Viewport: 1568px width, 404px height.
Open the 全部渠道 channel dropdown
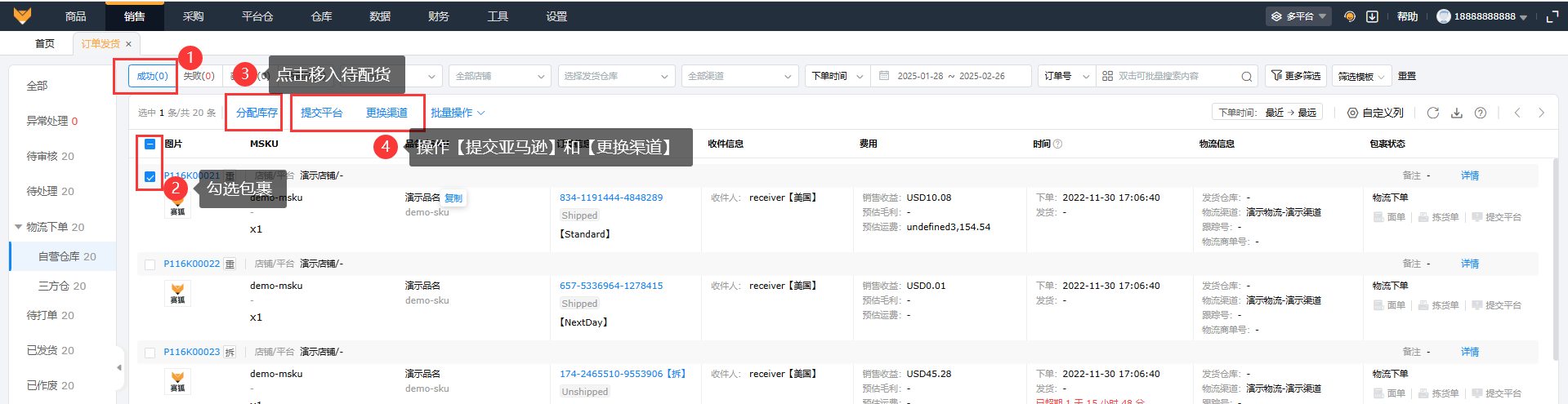point(739,76)
